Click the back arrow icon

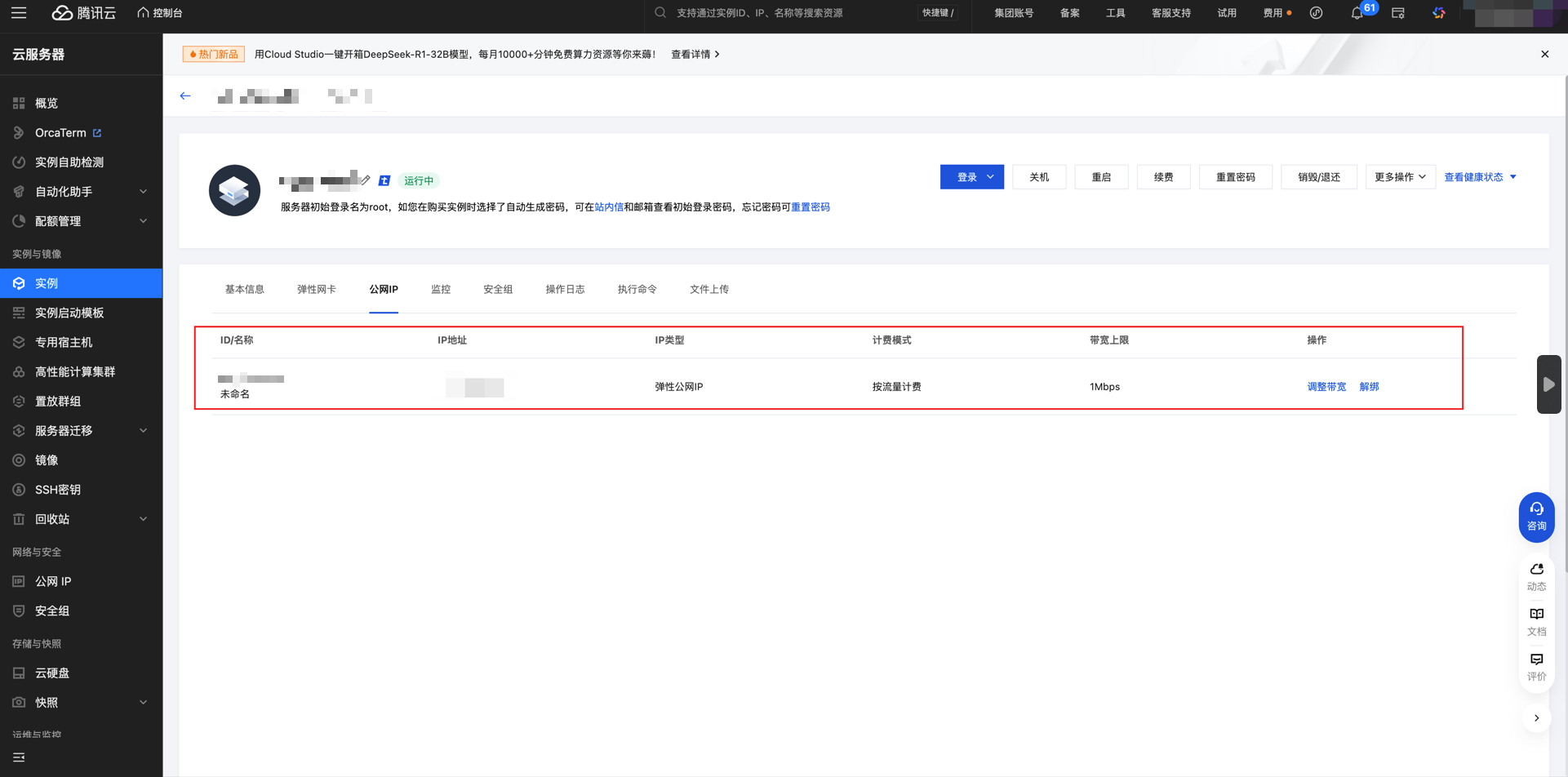point(185,96)
